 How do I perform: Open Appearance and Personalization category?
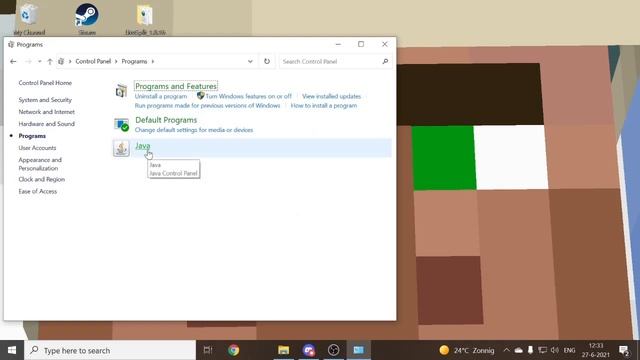(40, 164)
